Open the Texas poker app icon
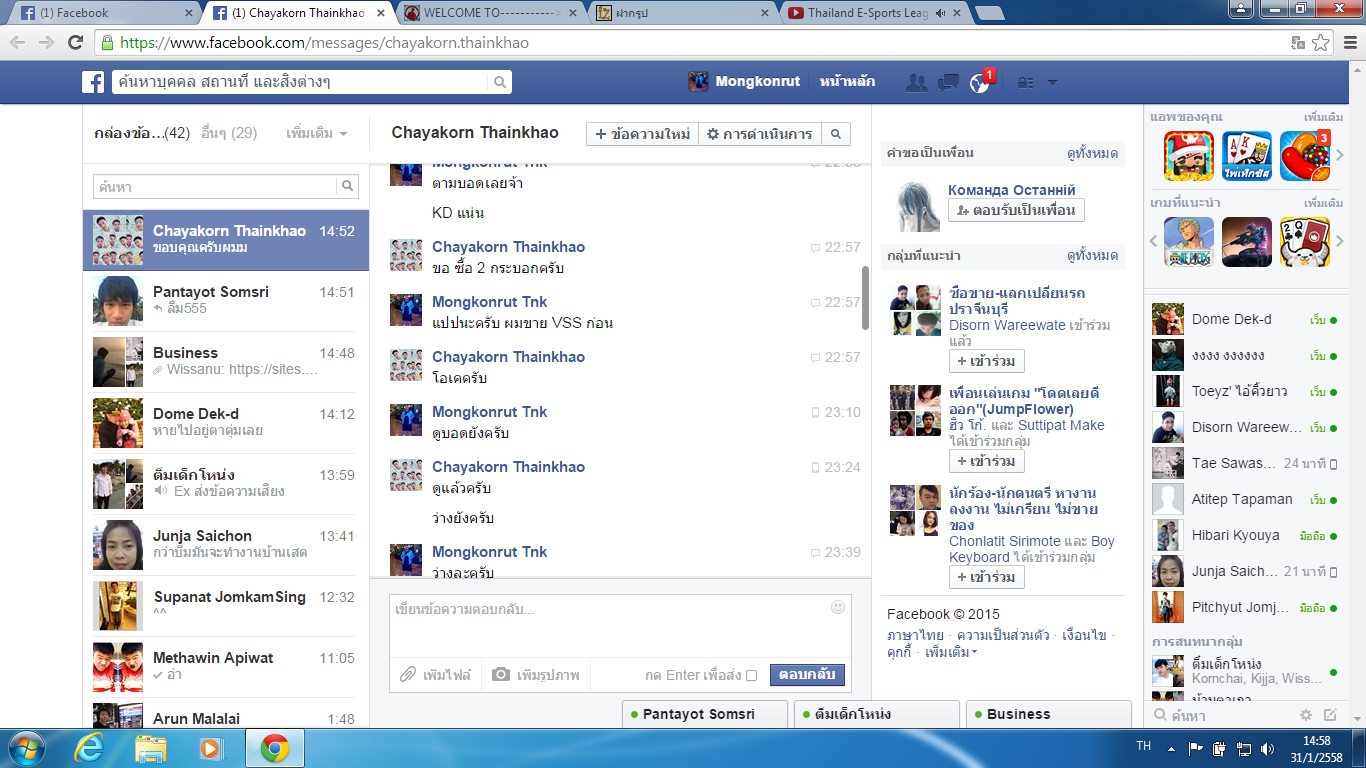Viewport: 1366px width, 768px height. click(1247, 156)
